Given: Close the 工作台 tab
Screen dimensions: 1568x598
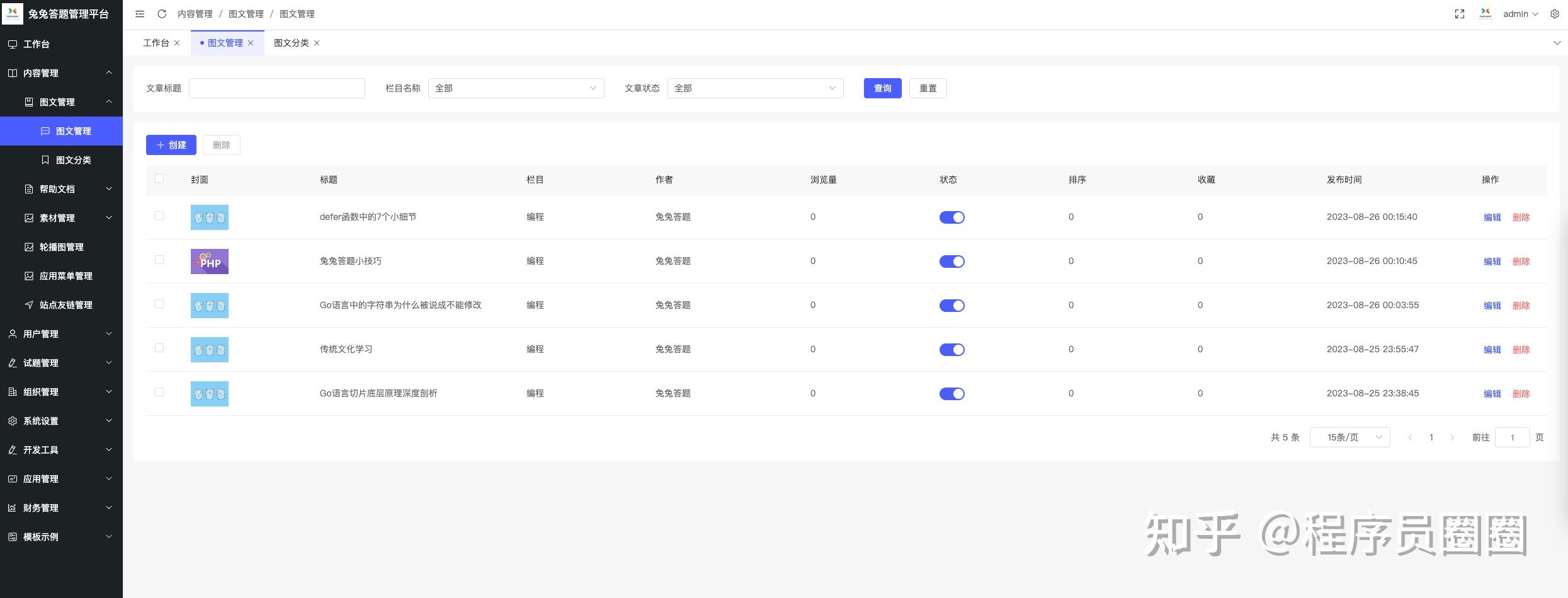Looking at the screenshot, I should (177, 43).
